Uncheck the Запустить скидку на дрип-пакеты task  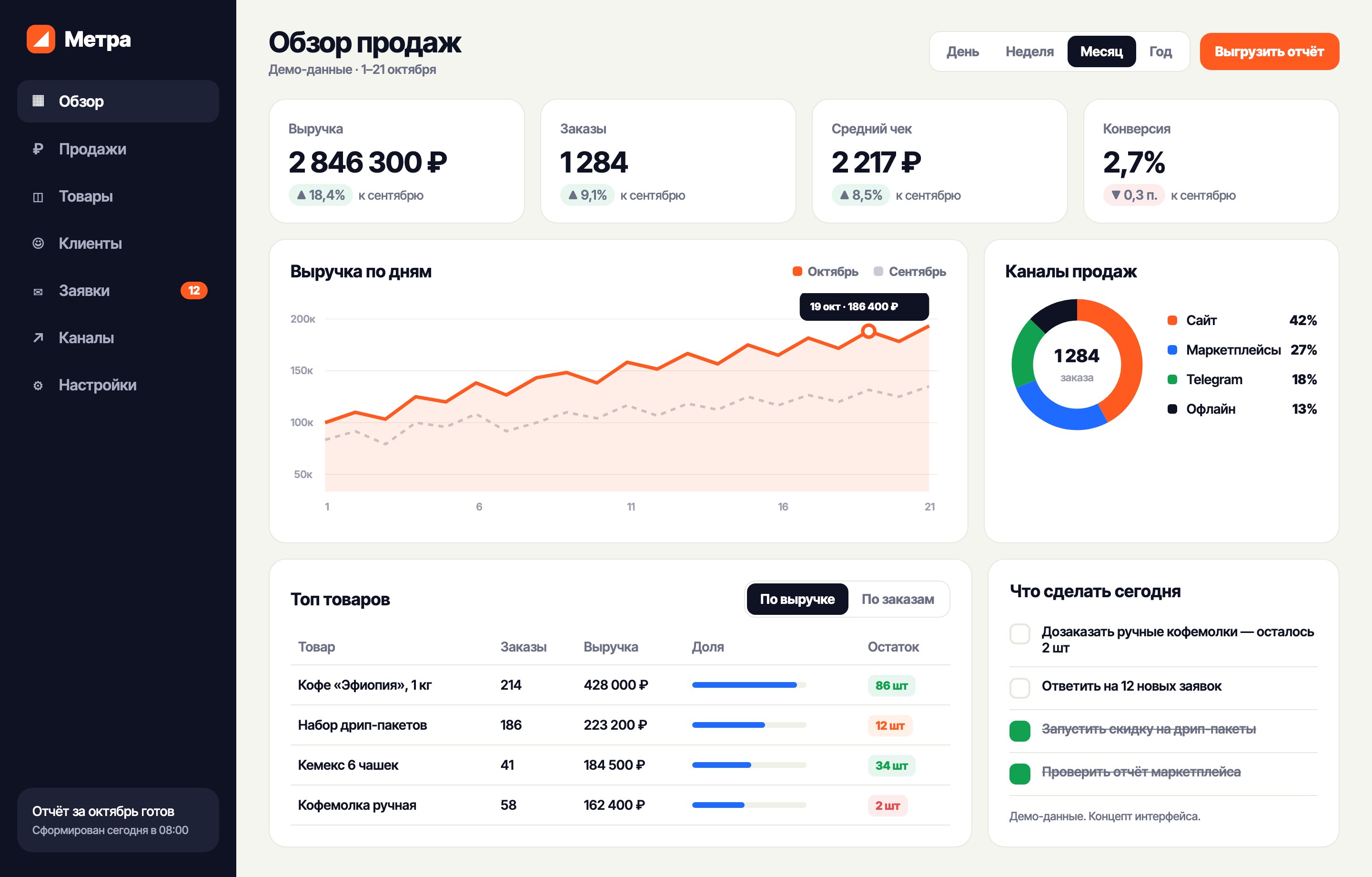[x=1020, y=731]
